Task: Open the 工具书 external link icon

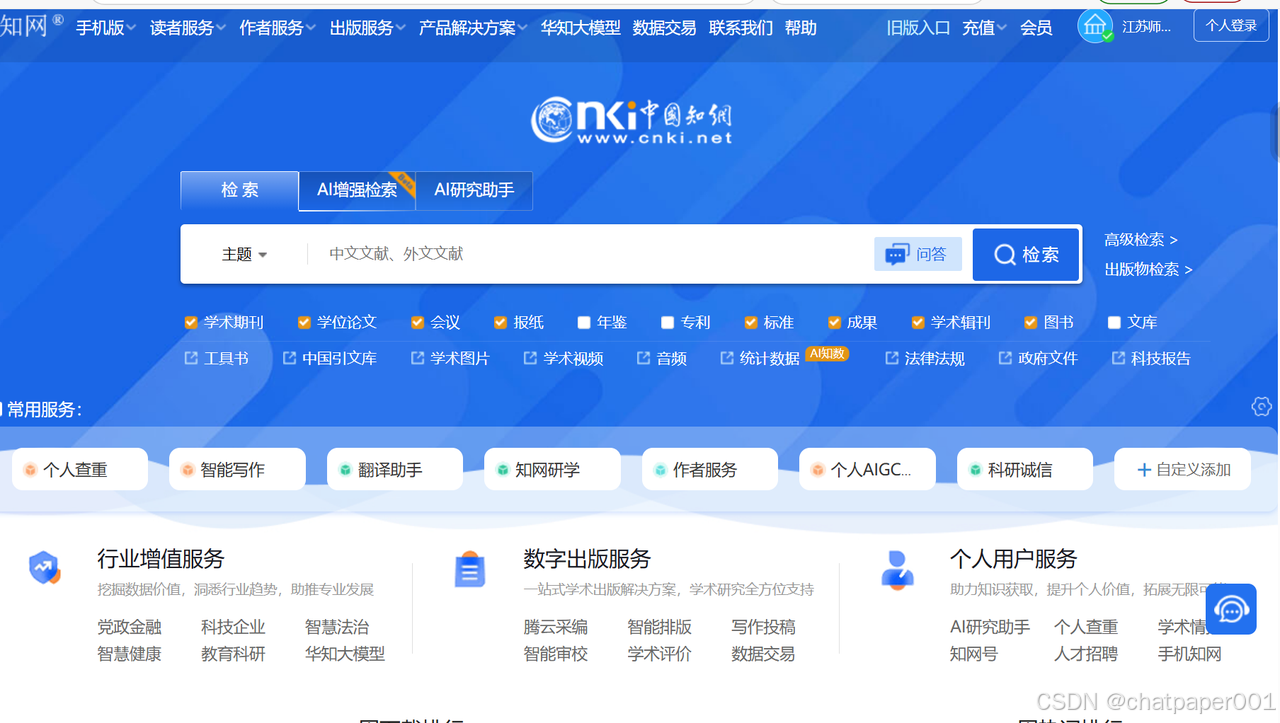Action: pyautogui.click(x=191, y=358)
